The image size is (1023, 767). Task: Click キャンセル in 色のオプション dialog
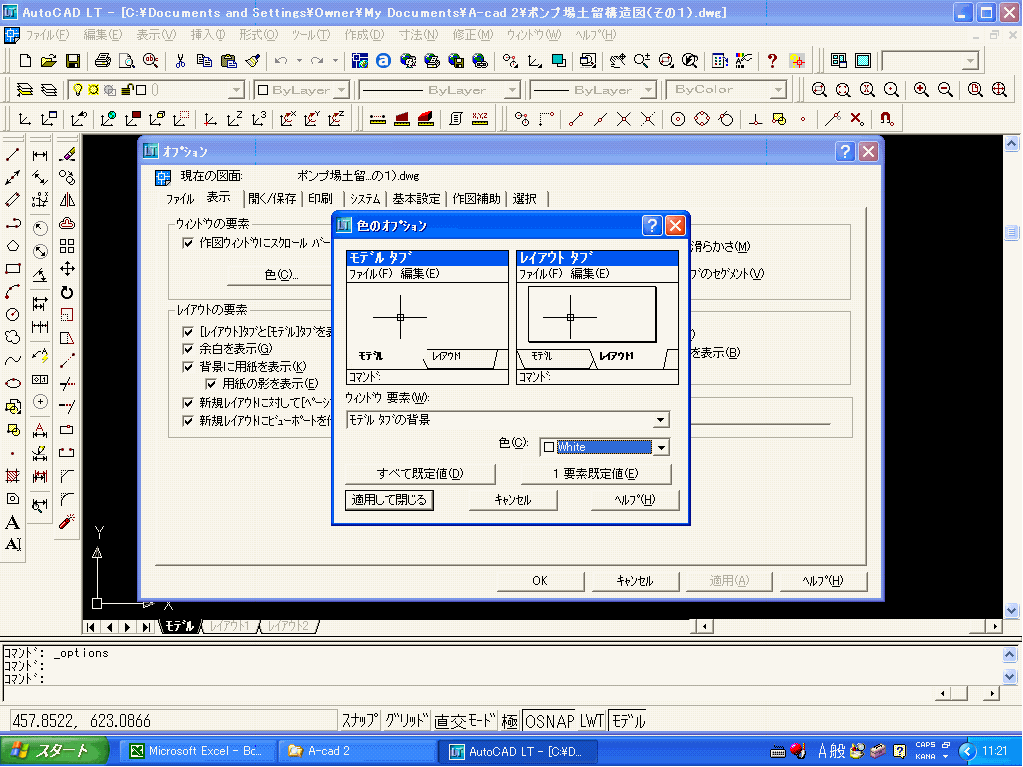(x=513, y=500)
